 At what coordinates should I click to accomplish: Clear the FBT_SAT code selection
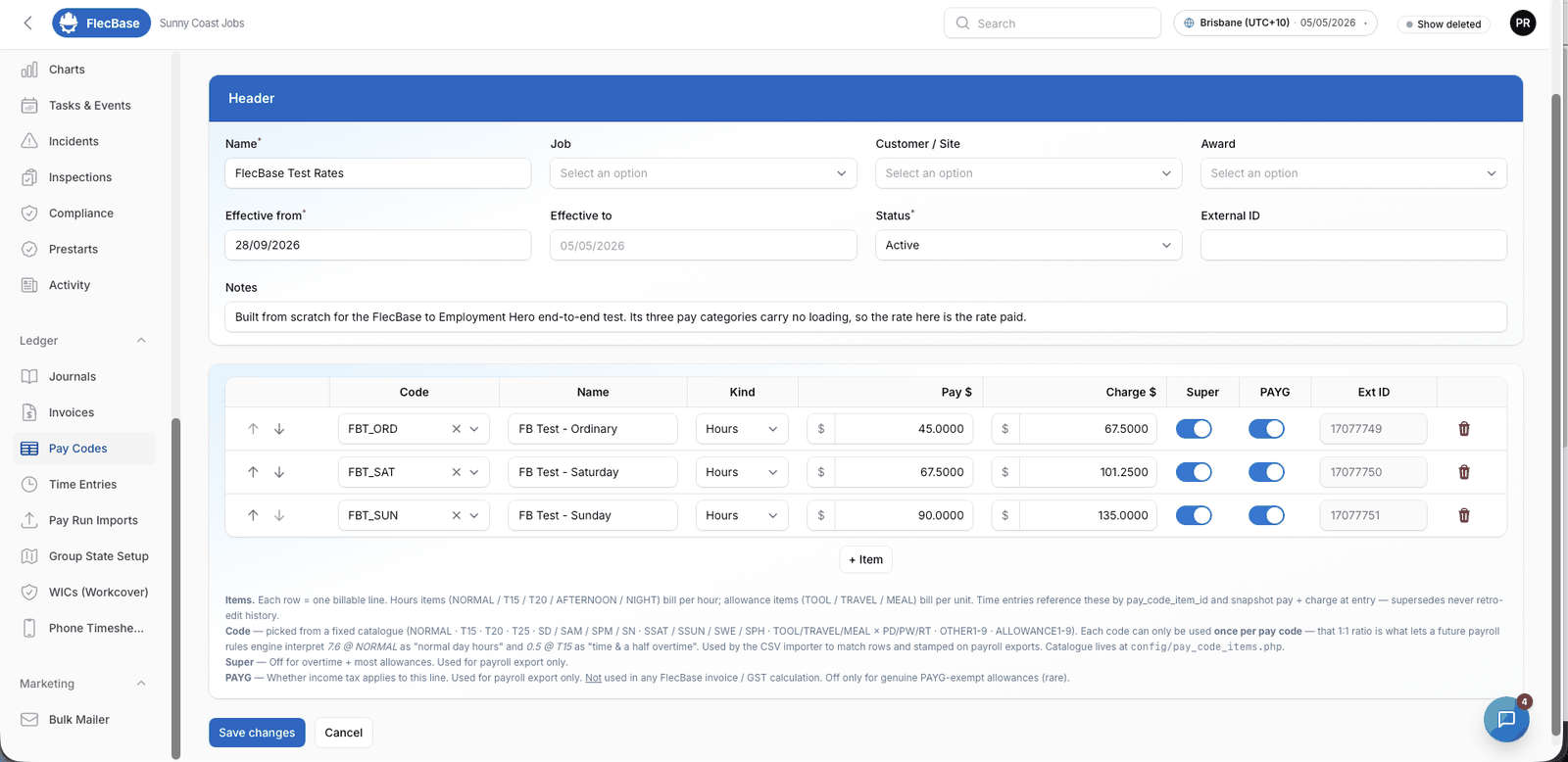(456, 472)
